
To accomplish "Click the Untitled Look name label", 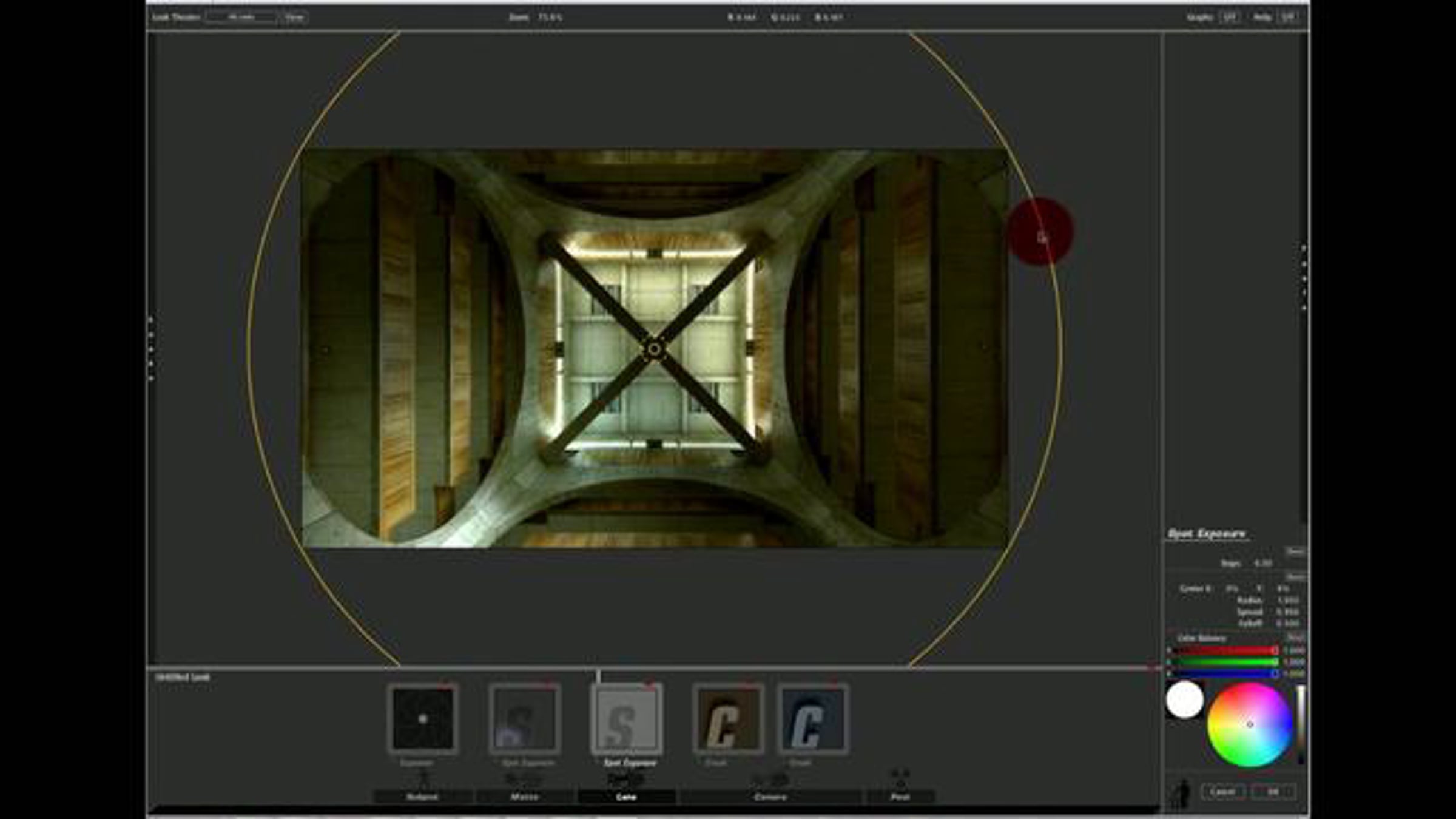I will pyautogui.click(x=182, y=677).
